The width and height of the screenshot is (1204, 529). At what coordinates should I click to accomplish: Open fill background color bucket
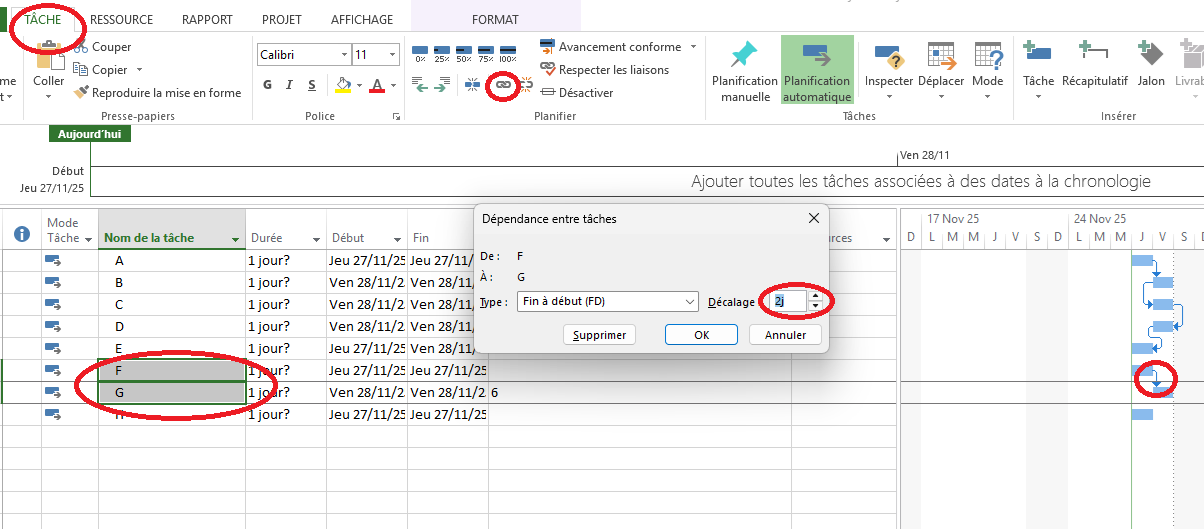point(343,85)
